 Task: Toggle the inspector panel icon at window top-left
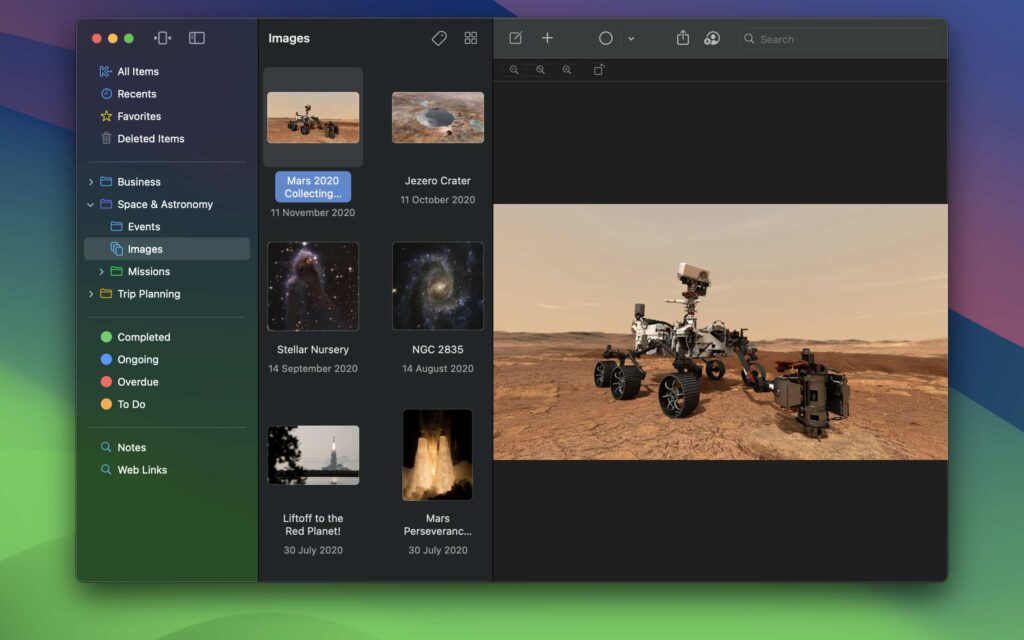click(x=162, y=36)
